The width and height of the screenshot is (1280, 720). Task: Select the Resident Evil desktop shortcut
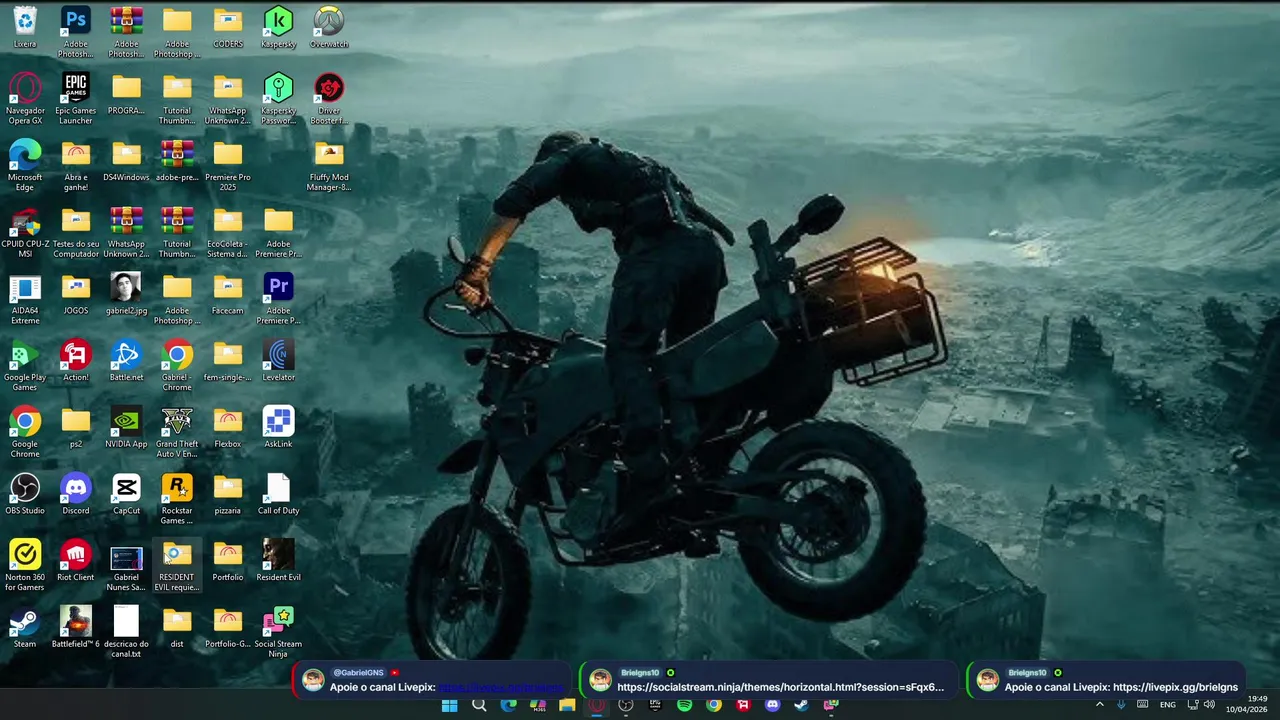tap(278, 560)
